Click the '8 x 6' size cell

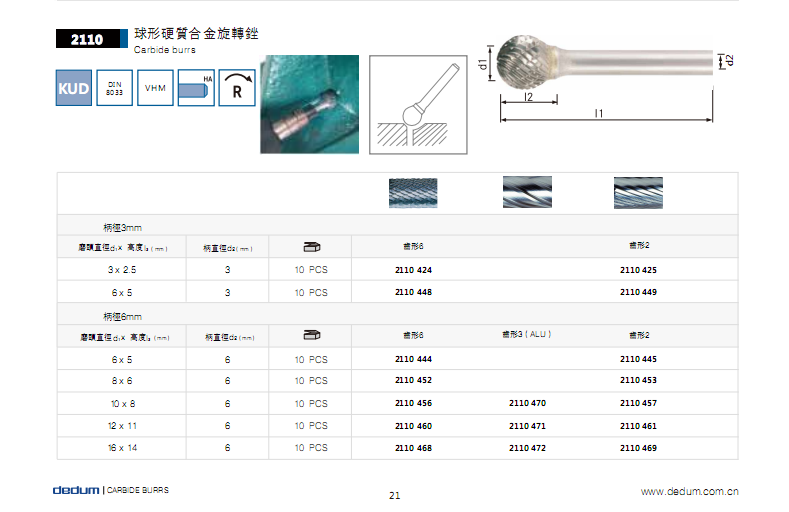pos(122,381)
